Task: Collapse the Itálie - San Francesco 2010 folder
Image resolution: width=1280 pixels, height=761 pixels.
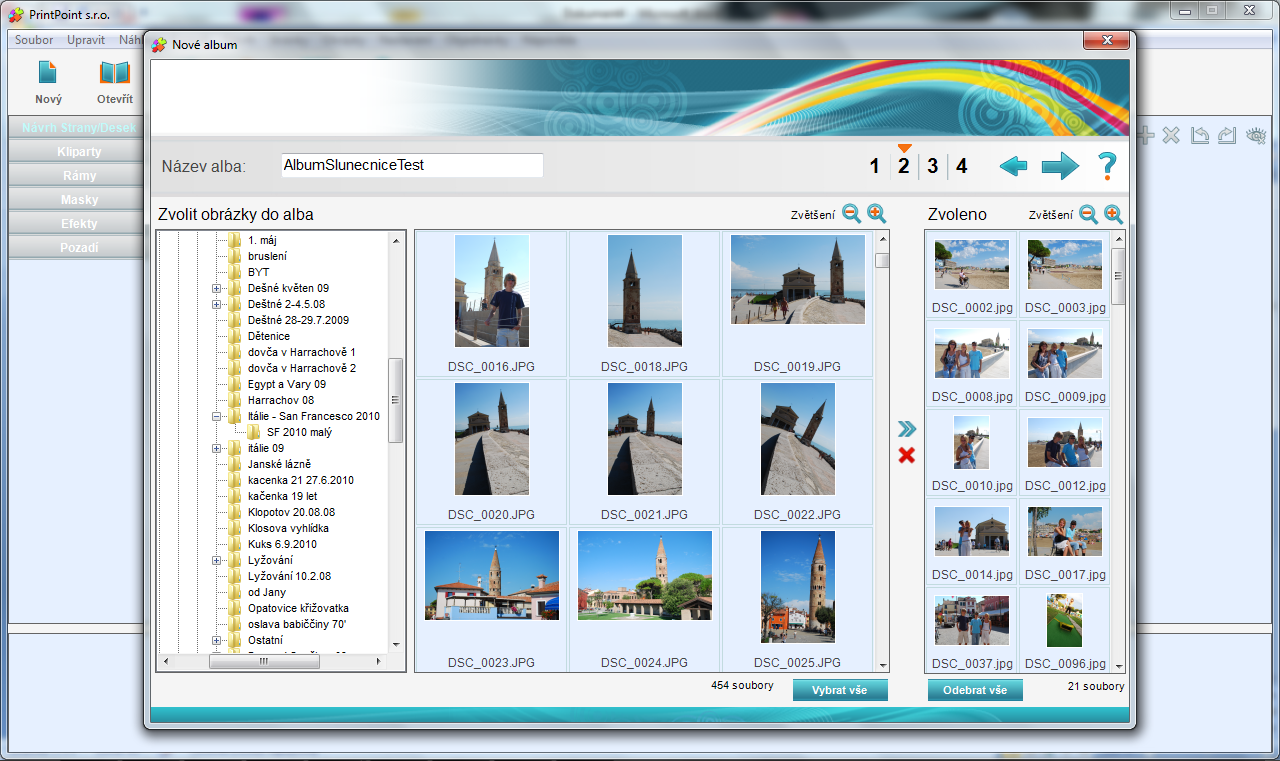Action: click(216, 416)
